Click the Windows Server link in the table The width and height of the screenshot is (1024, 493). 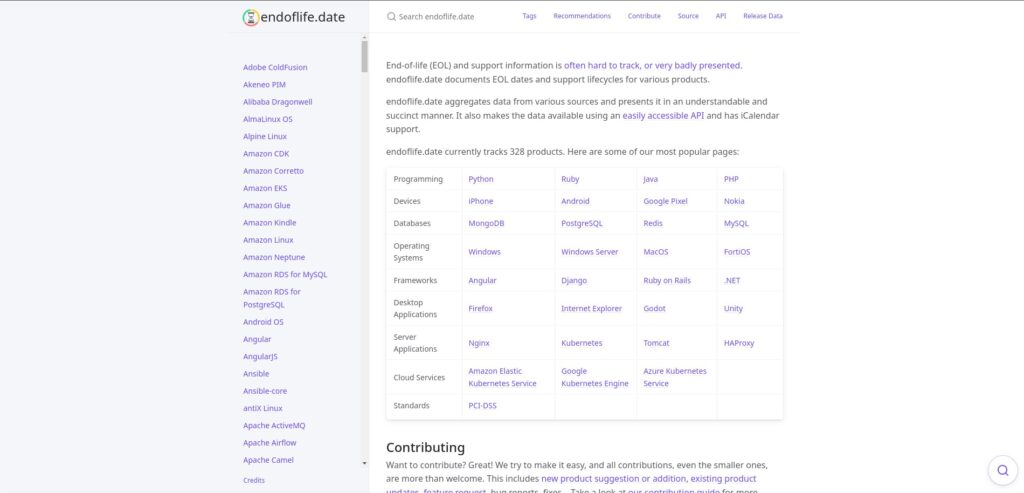click(x=590, y=252)
